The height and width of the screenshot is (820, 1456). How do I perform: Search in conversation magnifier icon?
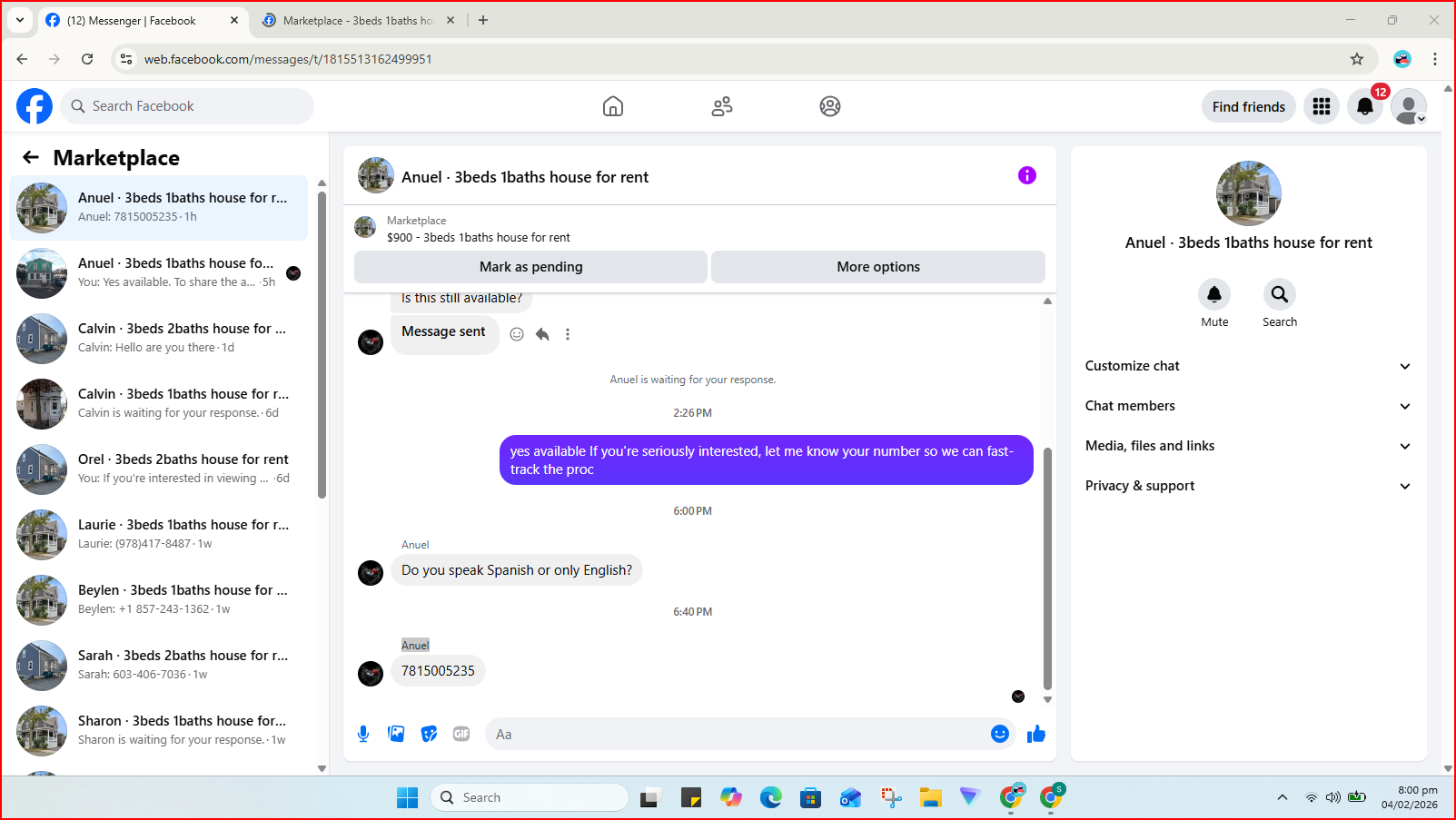[x=1280, y=294]
